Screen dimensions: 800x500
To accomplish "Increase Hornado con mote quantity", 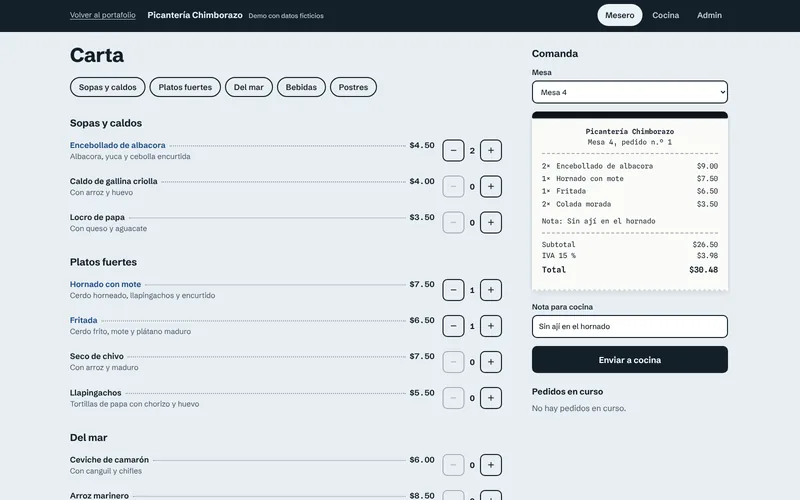I will 490,290.
